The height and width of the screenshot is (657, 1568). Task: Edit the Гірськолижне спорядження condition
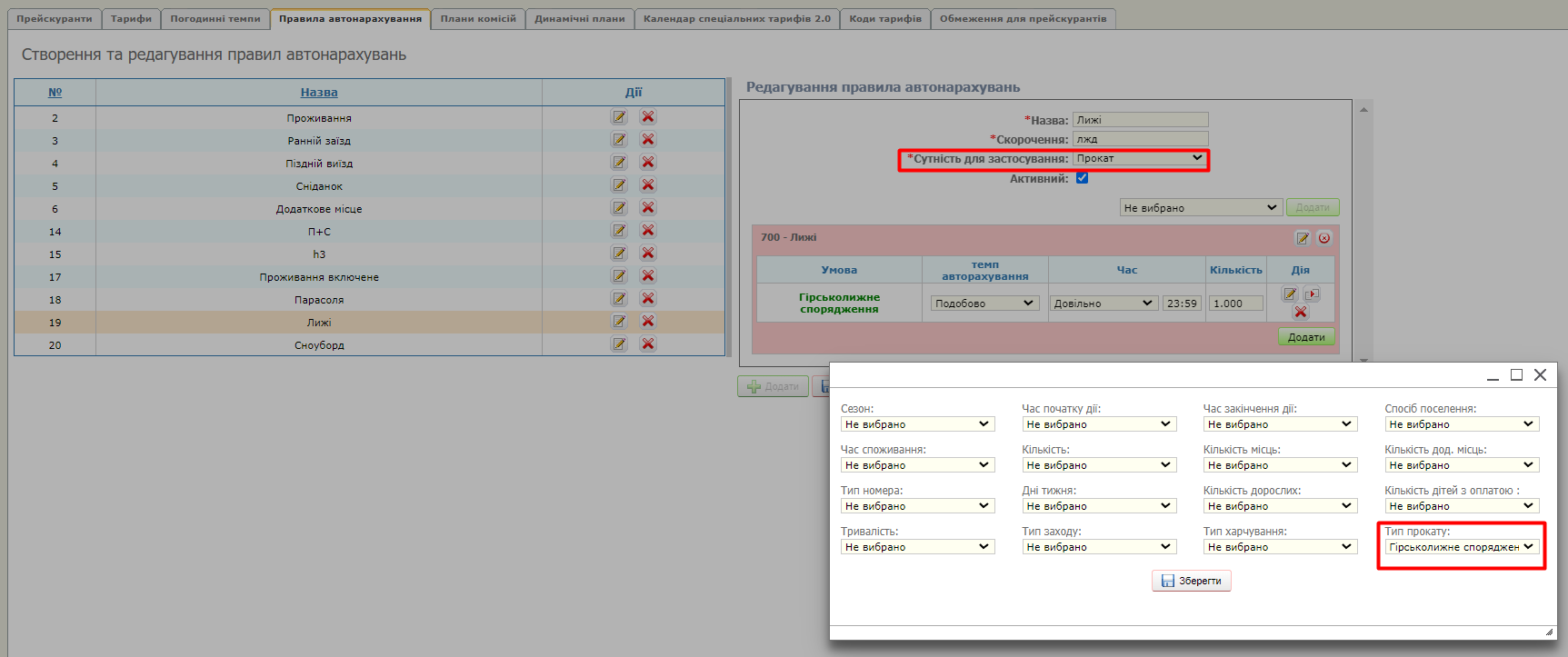(1290, 294)
